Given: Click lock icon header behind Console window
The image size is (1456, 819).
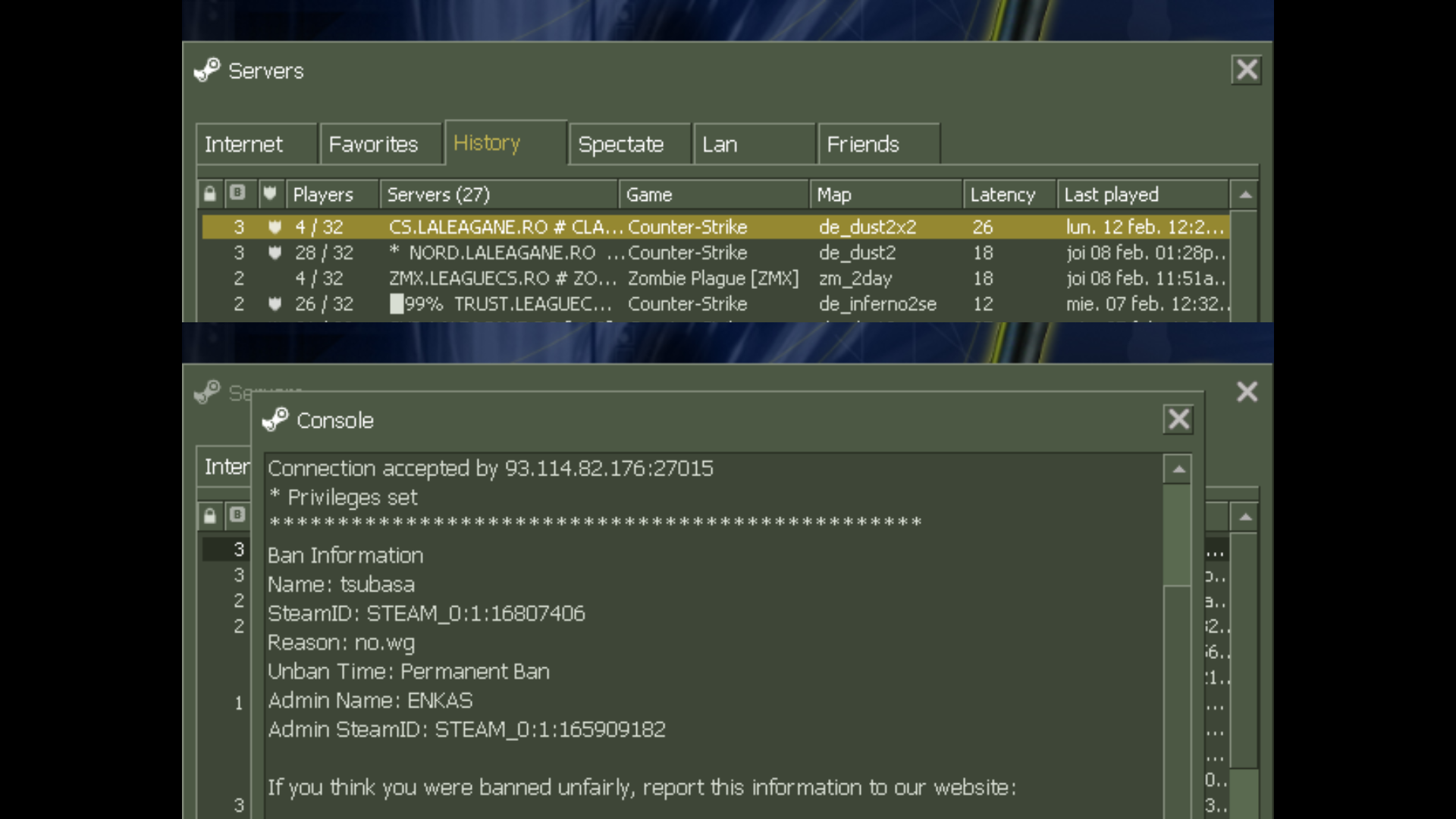Looking at the screenshot, I should tap(210, 516).
